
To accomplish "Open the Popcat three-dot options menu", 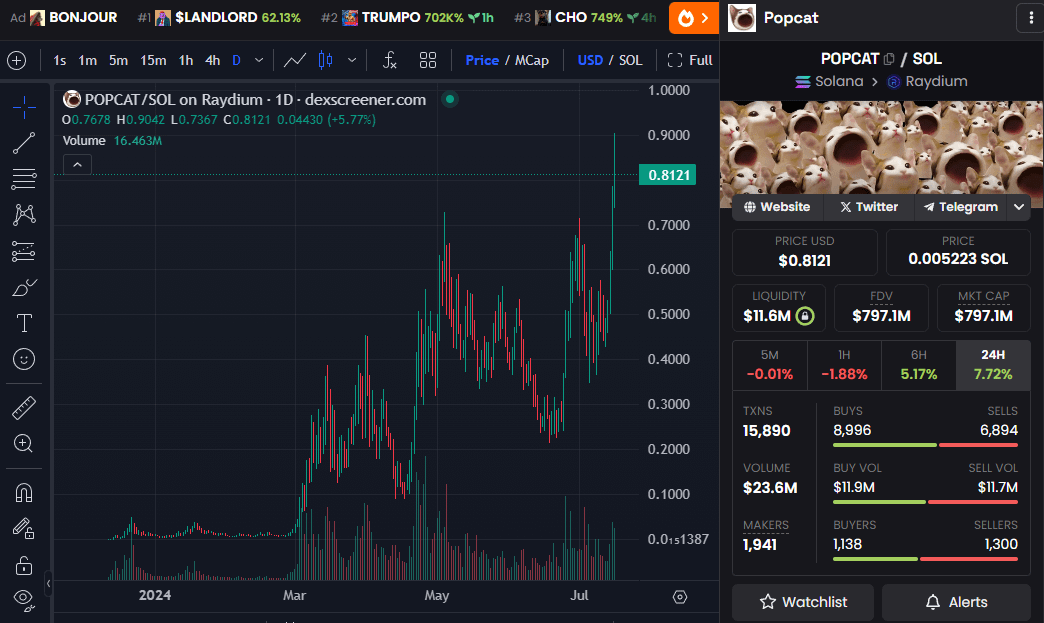I will (x=1031, y=18).
